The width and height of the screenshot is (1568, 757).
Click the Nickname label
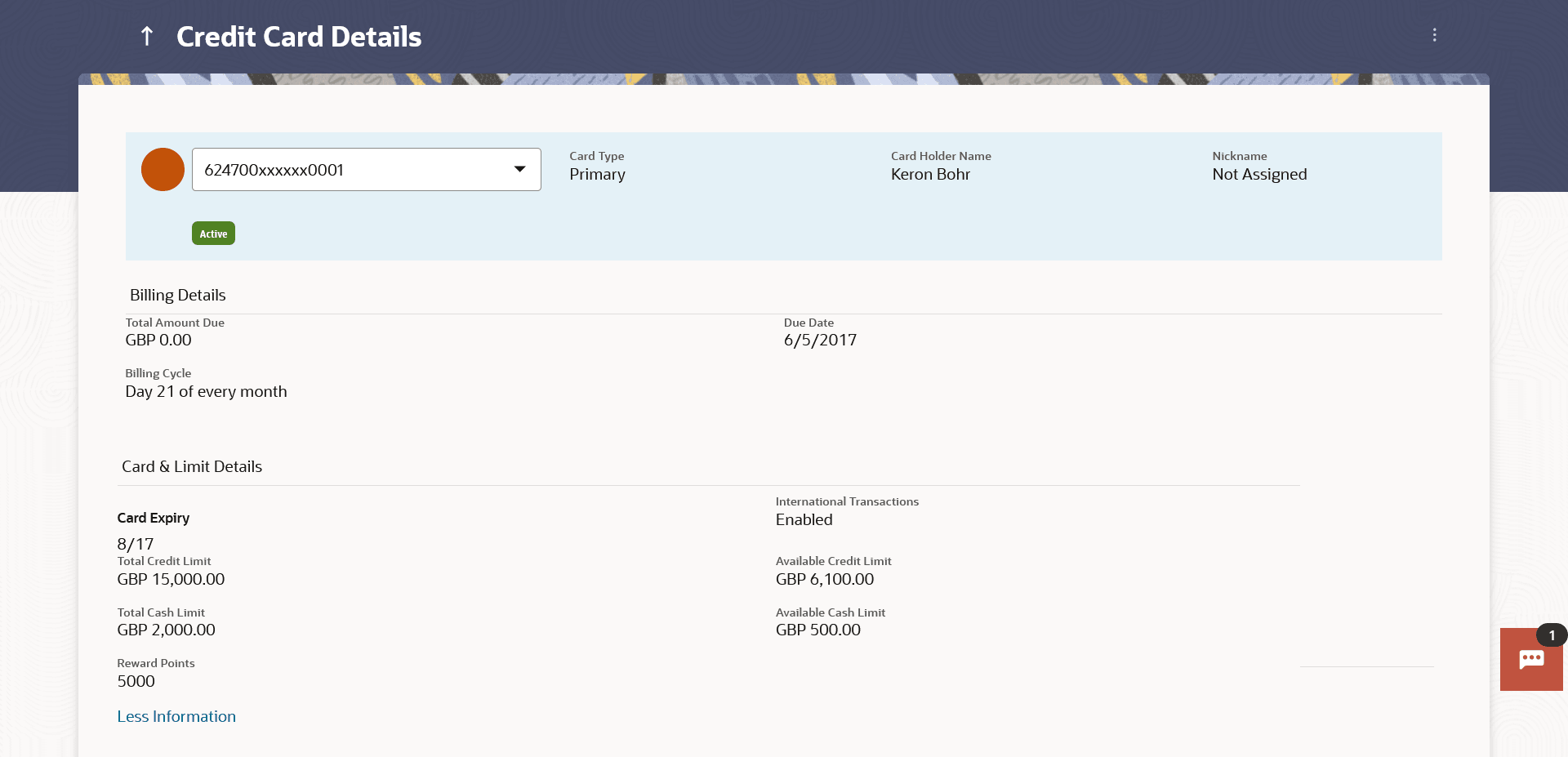click(1240, 156)
